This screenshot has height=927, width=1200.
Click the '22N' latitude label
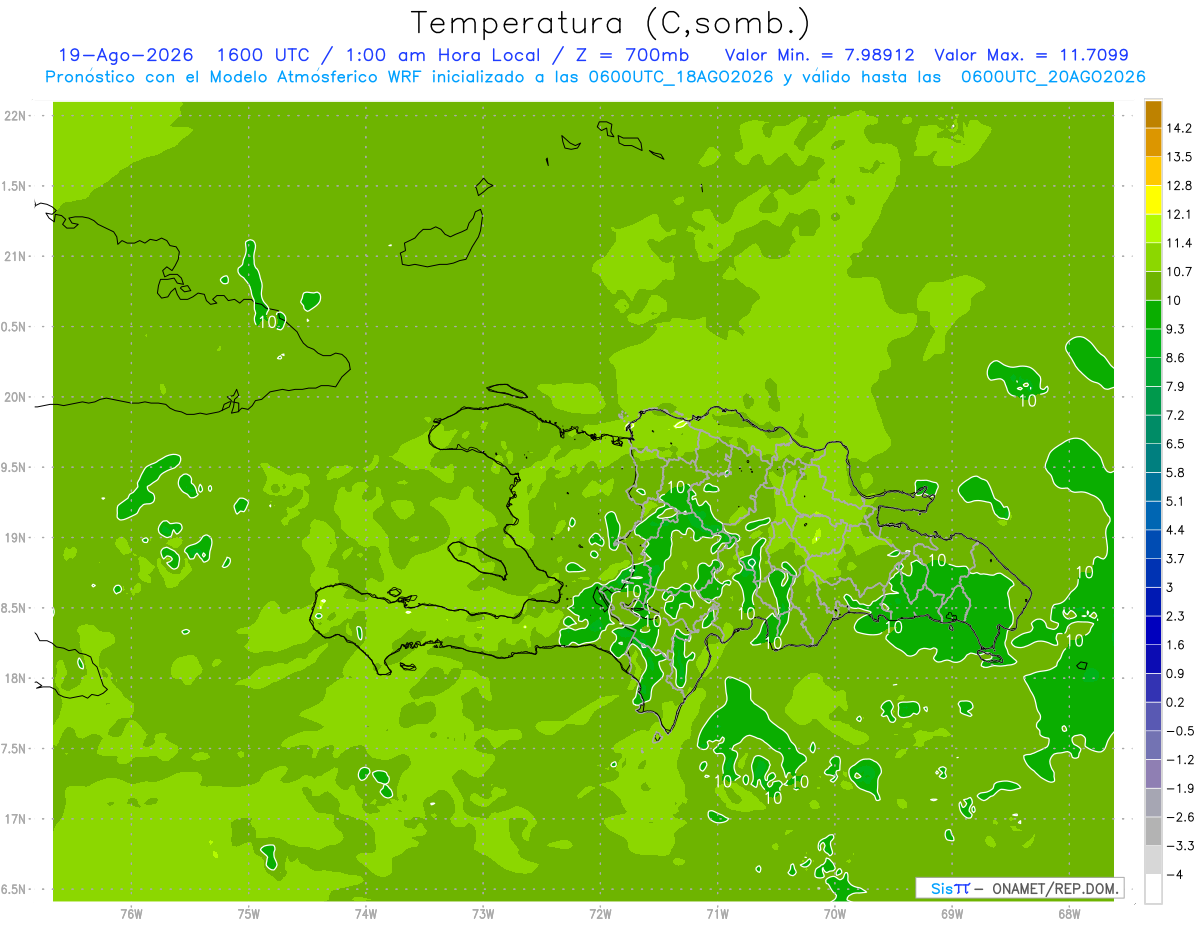coord(17,116)
